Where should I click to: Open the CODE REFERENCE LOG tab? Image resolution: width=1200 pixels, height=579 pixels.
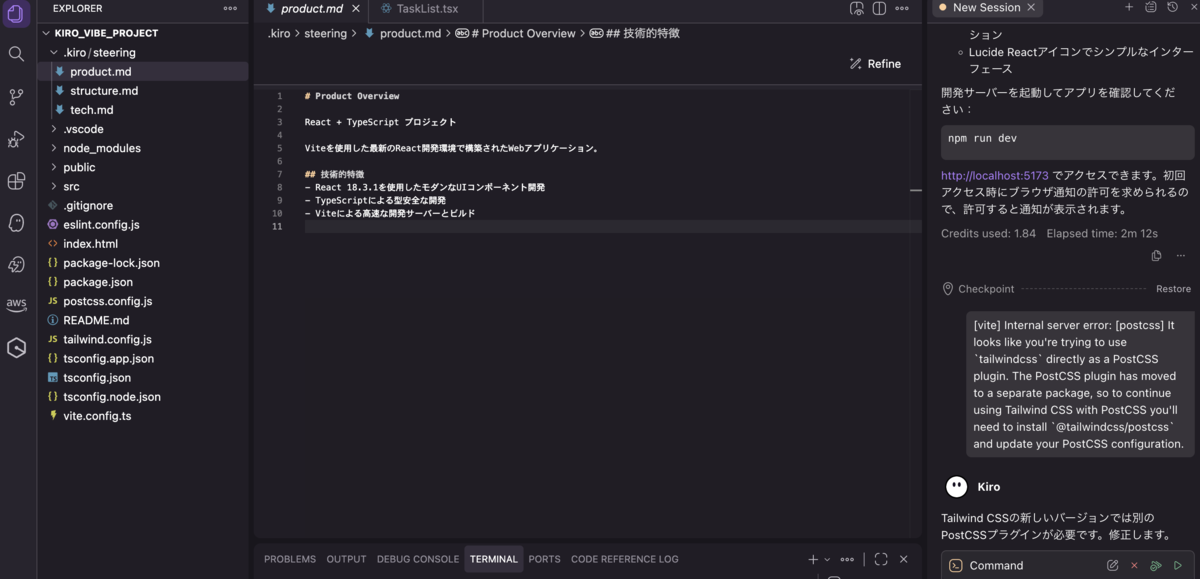(x=624, y=559)
